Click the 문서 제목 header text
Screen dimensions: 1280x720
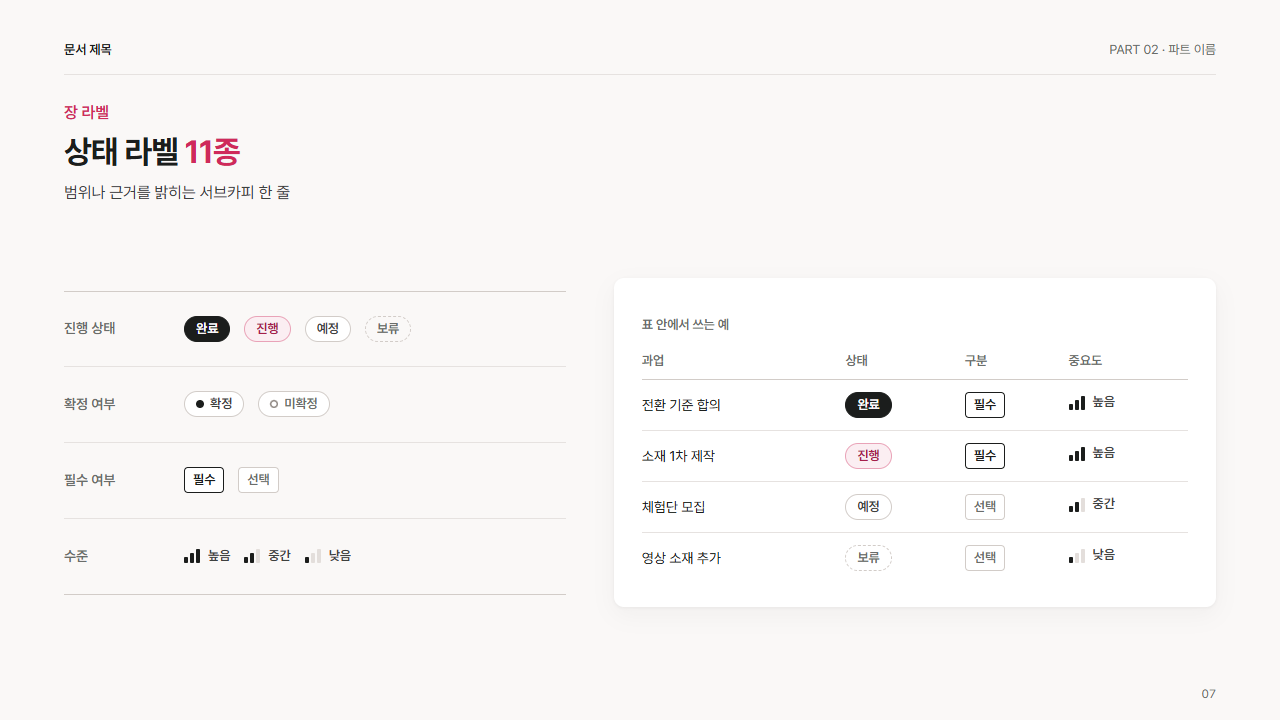point(88,49)
